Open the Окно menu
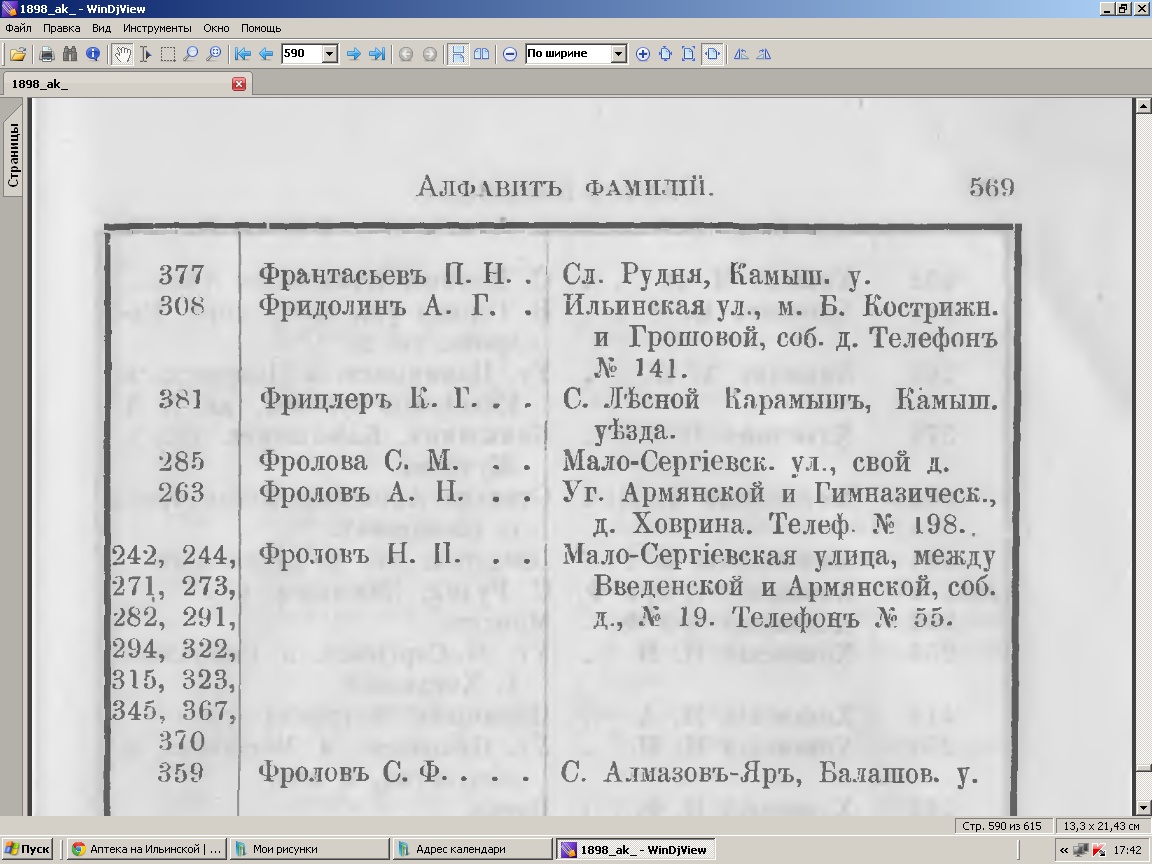Image resolution: width=1152 pixels, height=864 pixels. click(x=216, y=28)
